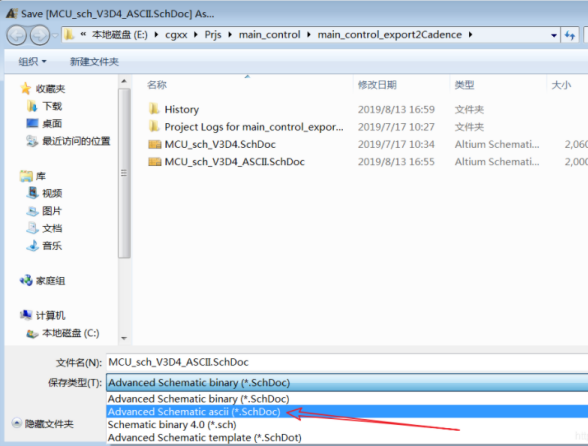588x446 pixels.
Task: Expand the address bar path dropdown arrow
Action: 554,35
